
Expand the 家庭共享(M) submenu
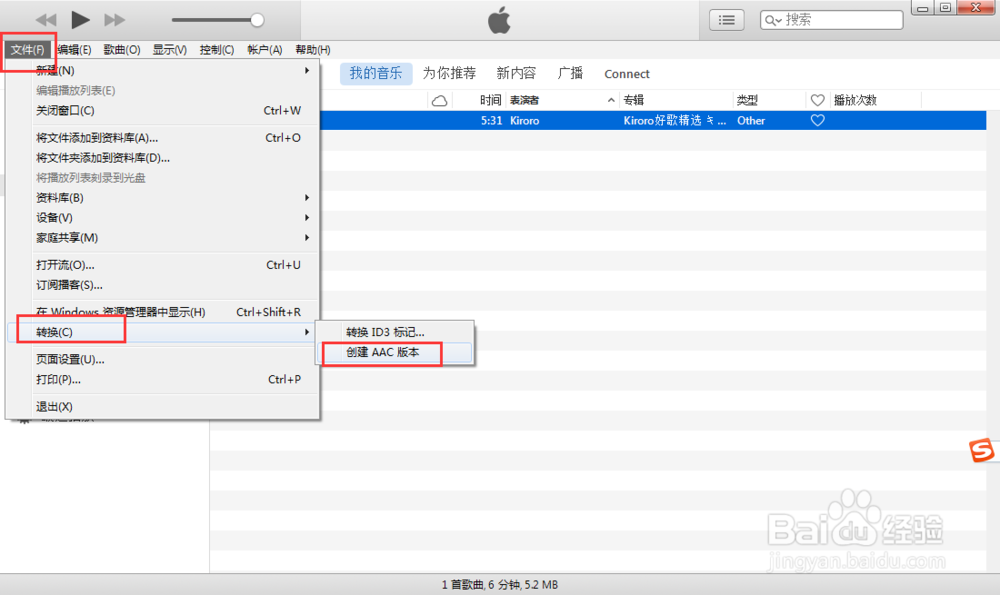pyautogui.click(x=163, y=238)
